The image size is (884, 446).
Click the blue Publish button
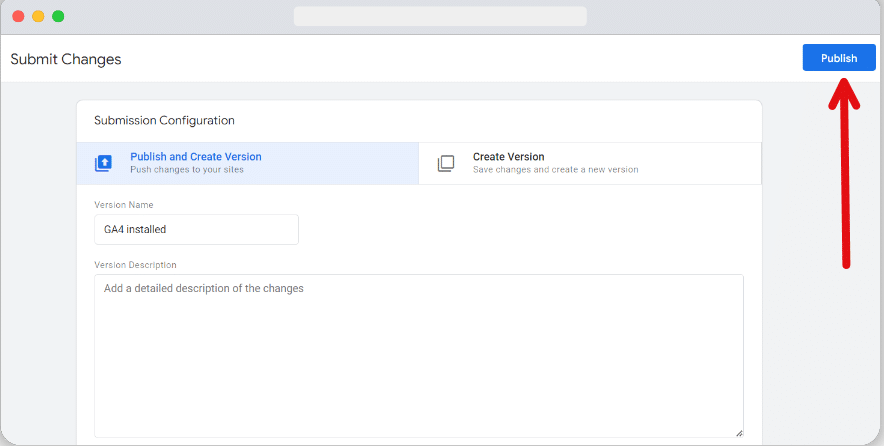839,58
